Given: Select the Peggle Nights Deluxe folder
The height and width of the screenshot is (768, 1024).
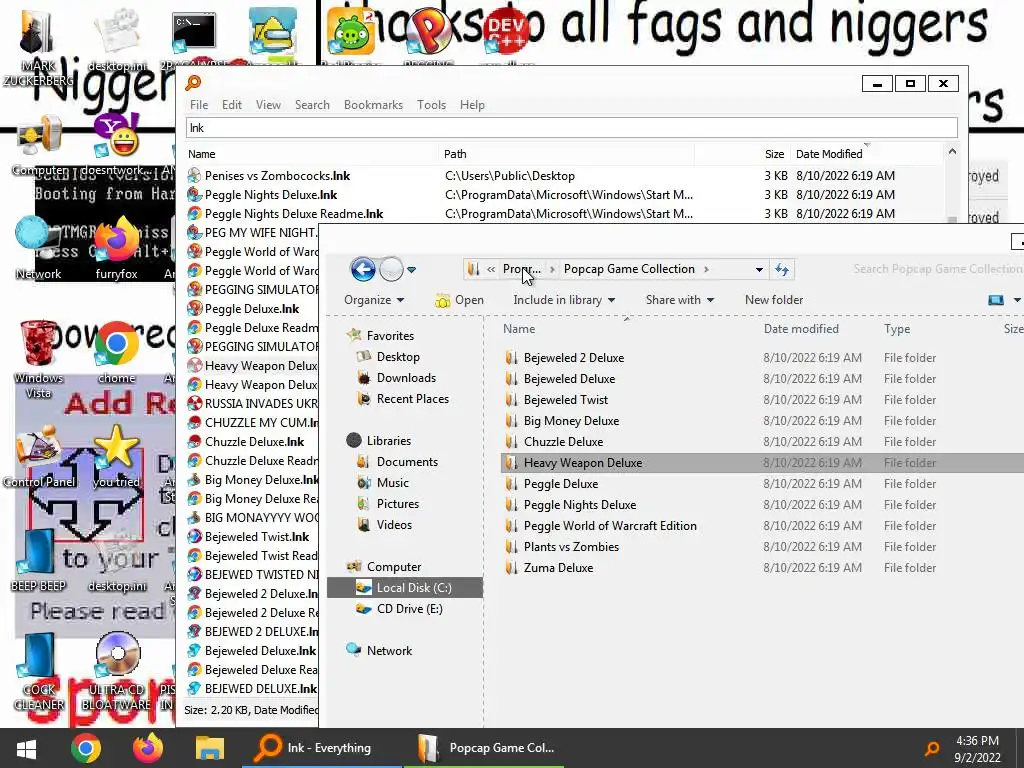Looking at the screenshot, I should click(x=580, y=505).
